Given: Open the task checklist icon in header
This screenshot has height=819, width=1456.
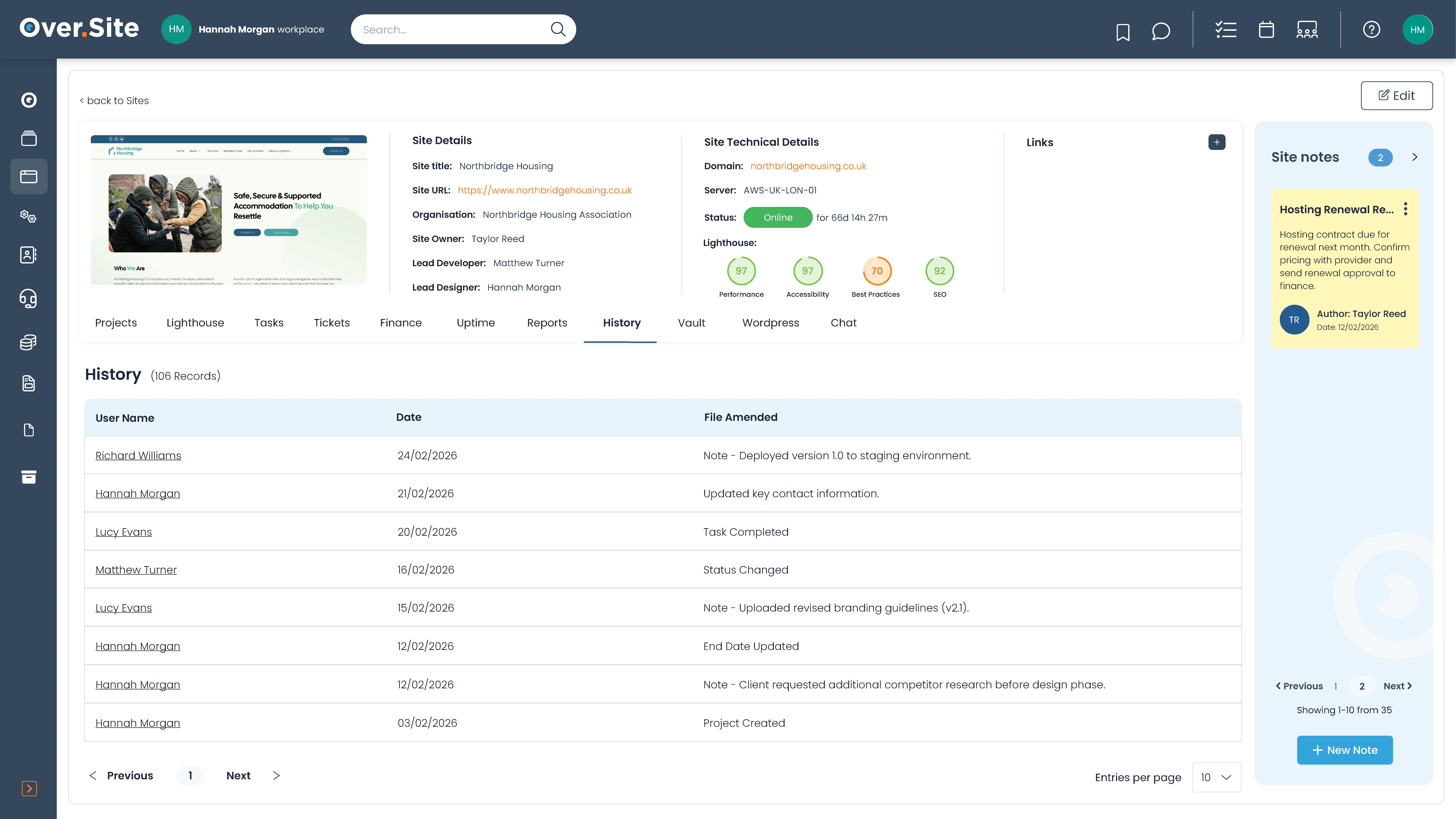Looking at the screenshot, I should (1226, 29).
